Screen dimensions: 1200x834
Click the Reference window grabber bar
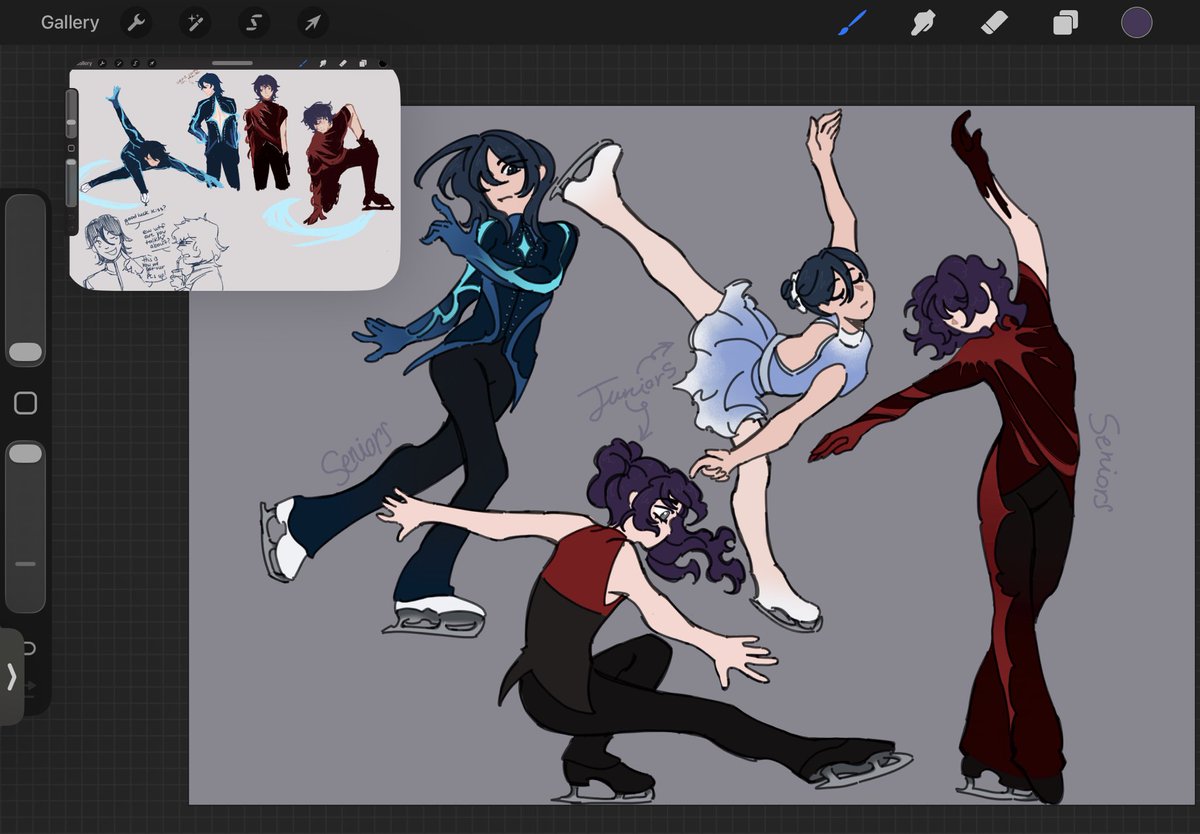(x=233, y=63)
